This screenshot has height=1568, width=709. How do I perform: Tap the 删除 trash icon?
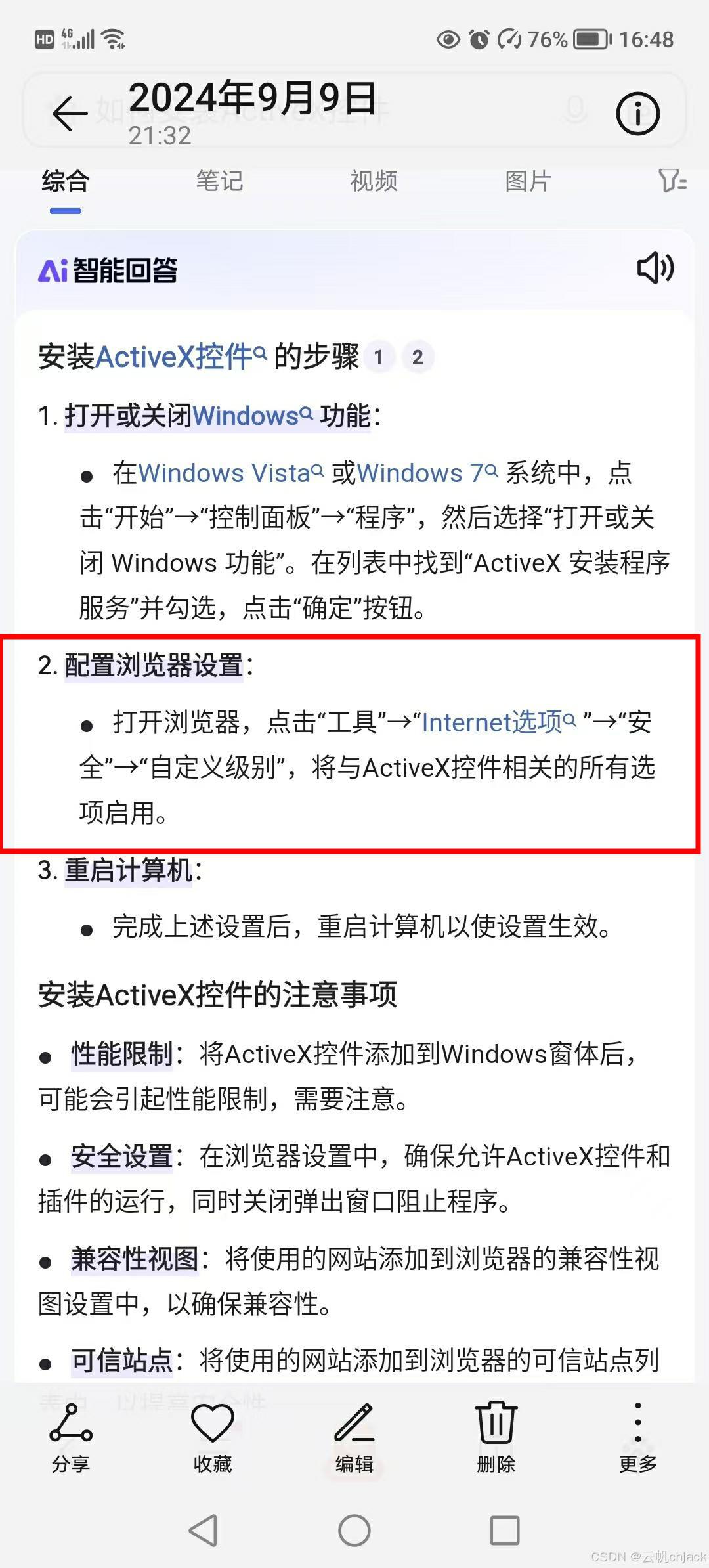[x=496, y=1438]
